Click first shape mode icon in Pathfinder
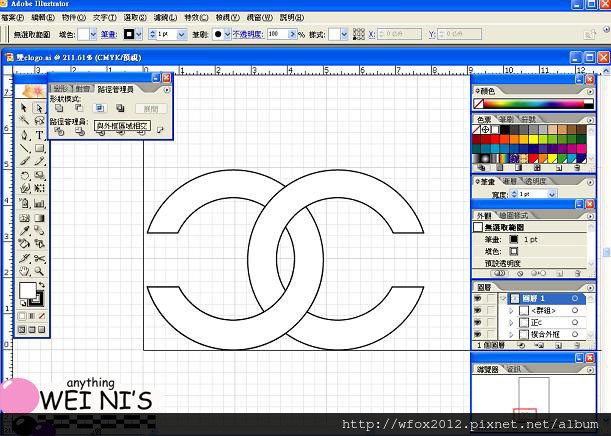Screen dimensions: 611x436 pos(59,108)
